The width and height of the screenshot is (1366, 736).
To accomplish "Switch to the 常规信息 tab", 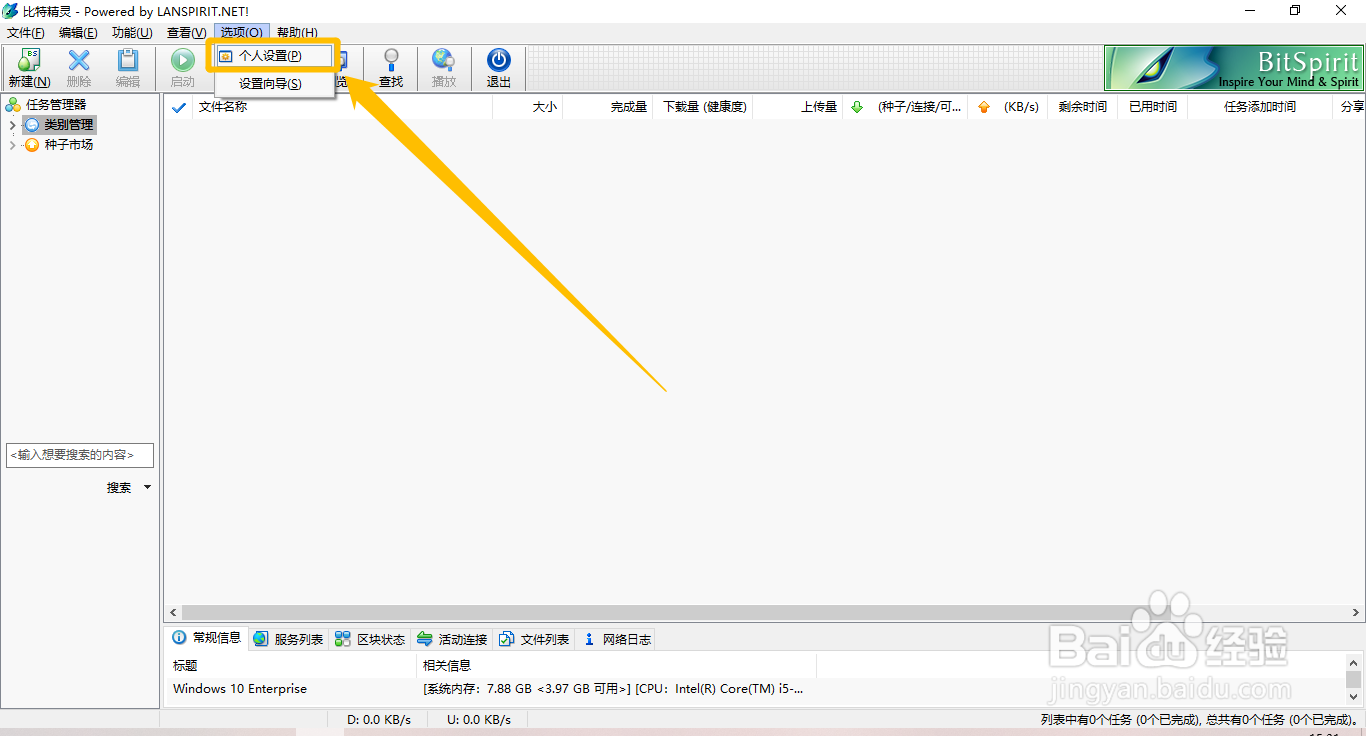I will (x=207, y=638).
